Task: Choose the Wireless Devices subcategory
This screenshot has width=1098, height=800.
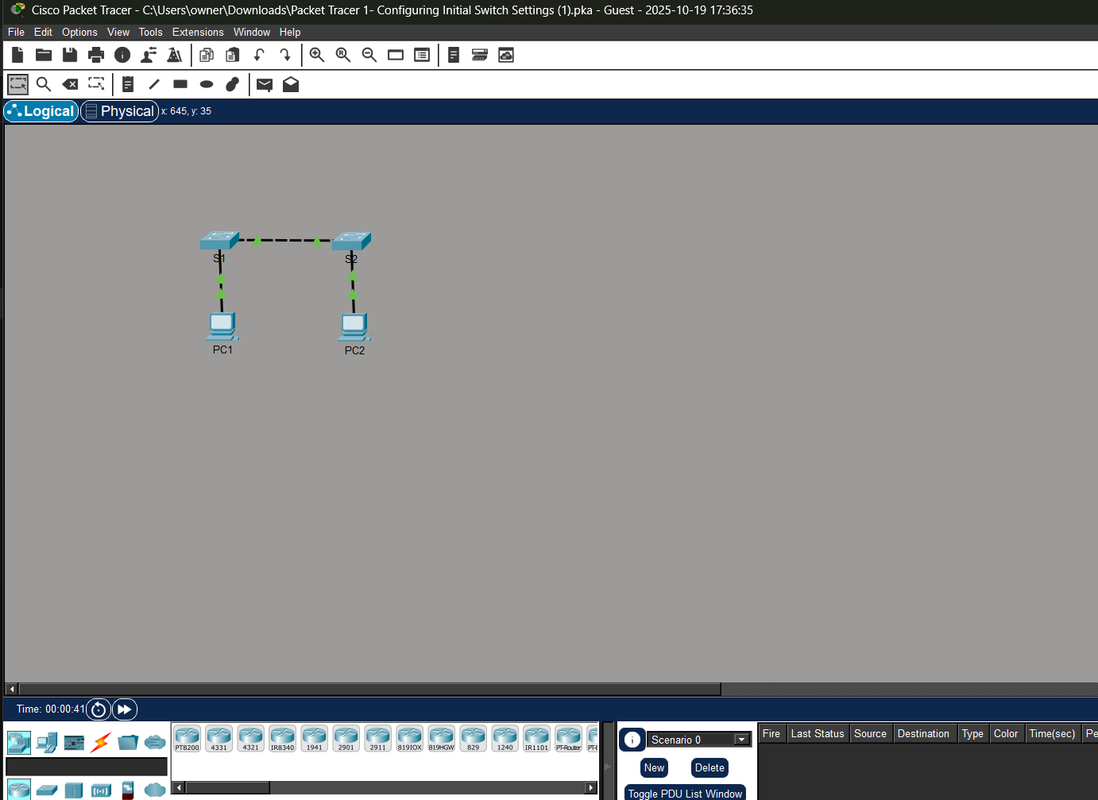Action: point(101,790)
